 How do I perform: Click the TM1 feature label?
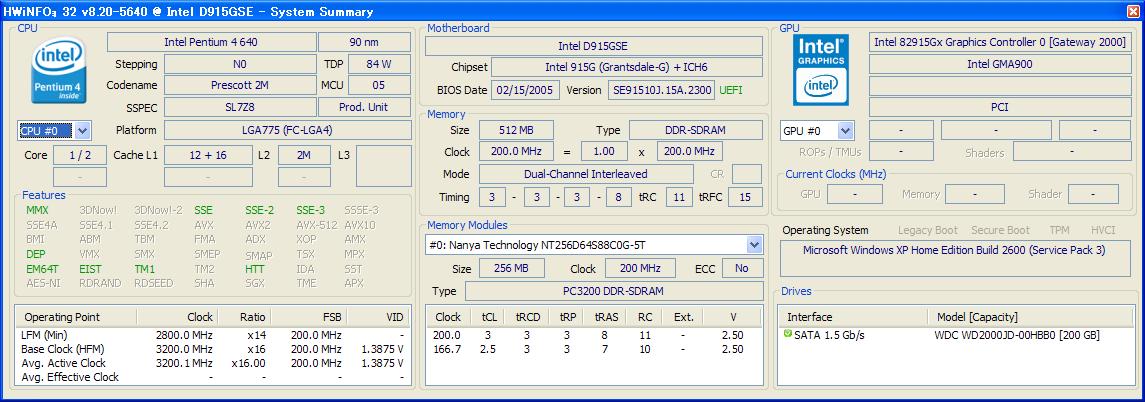(x=145, y=268)
